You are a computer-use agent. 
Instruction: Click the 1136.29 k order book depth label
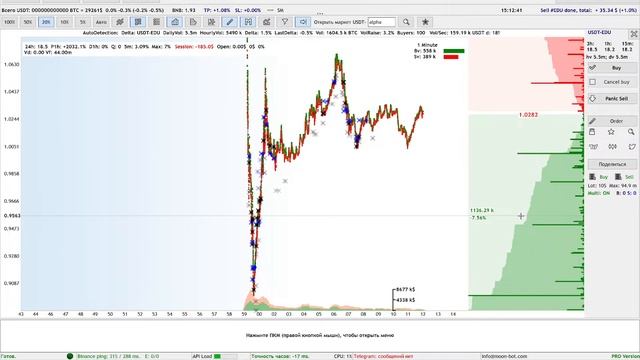[482, 210]
